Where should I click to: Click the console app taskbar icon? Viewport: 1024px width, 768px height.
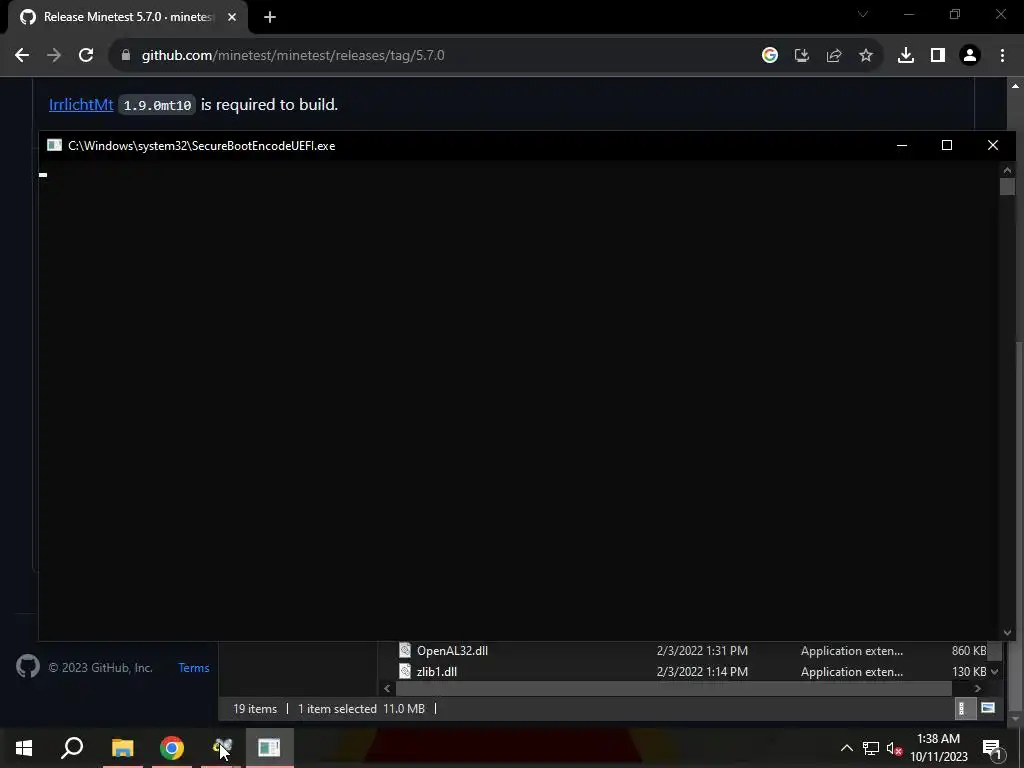[x=269, y=748]
